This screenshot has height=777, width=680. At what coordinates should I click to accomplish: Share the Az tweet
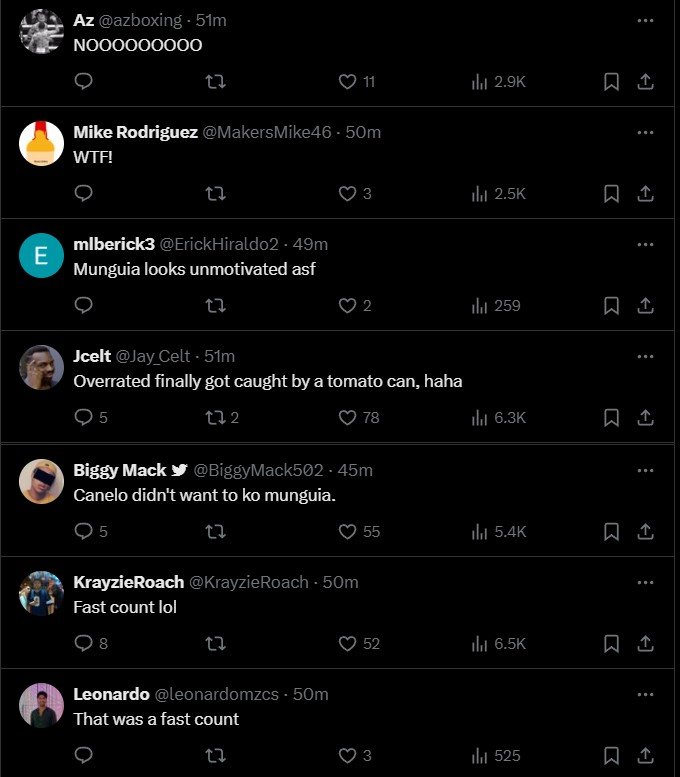pos(646,82)
